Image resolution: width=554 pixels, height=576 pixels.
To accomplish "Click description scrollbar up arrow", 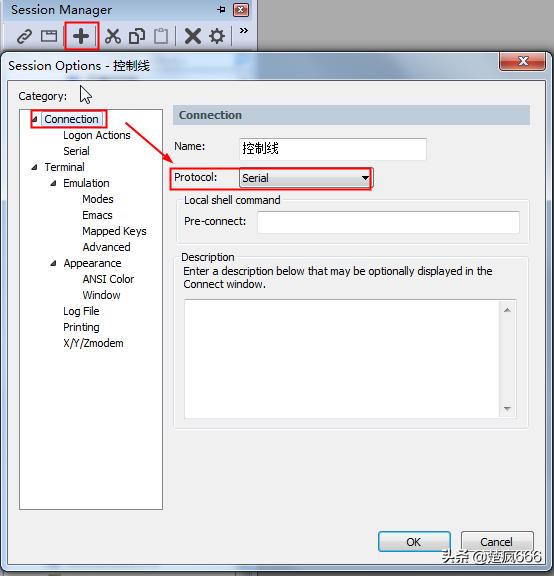I will pos(507,310).
